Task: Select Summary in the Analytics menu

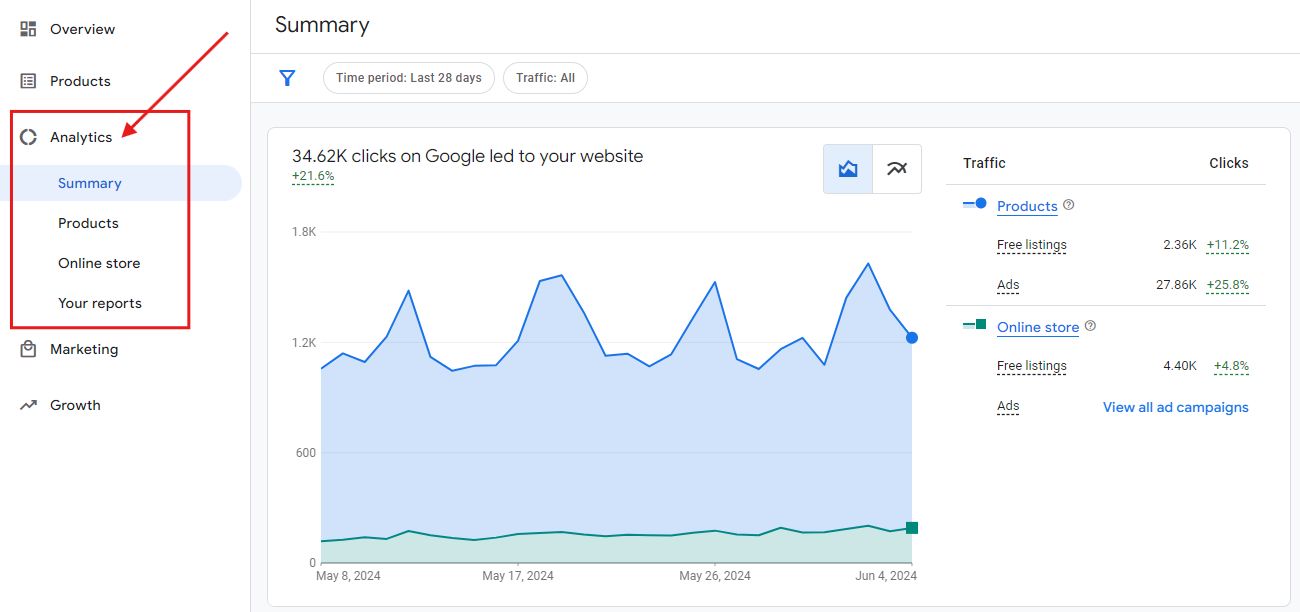Action: tap(89, 183)
